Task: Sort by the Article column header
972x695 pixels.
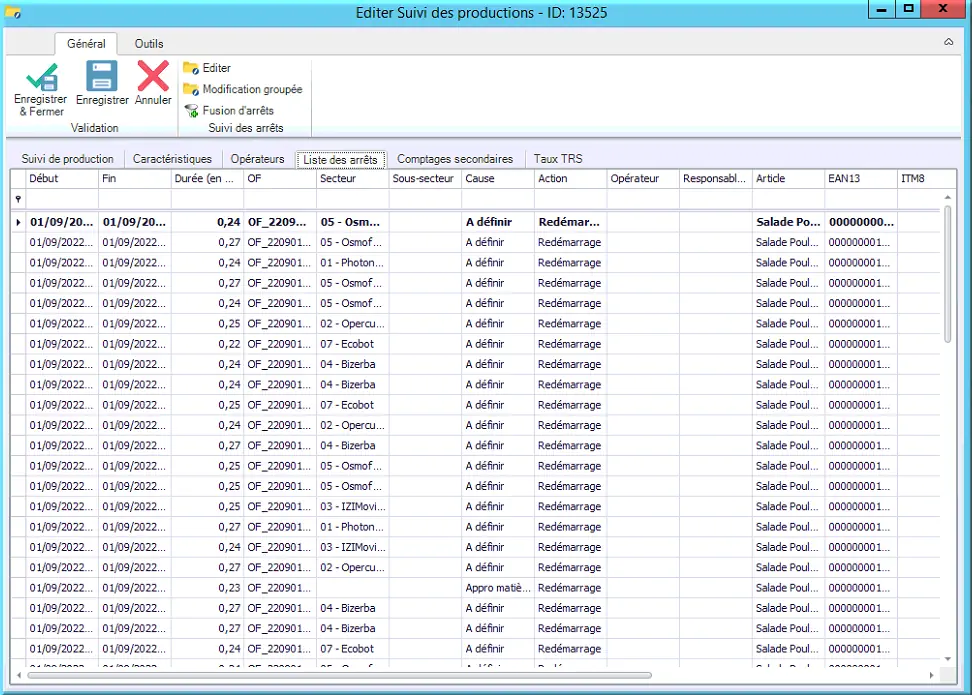Action: 787,179
